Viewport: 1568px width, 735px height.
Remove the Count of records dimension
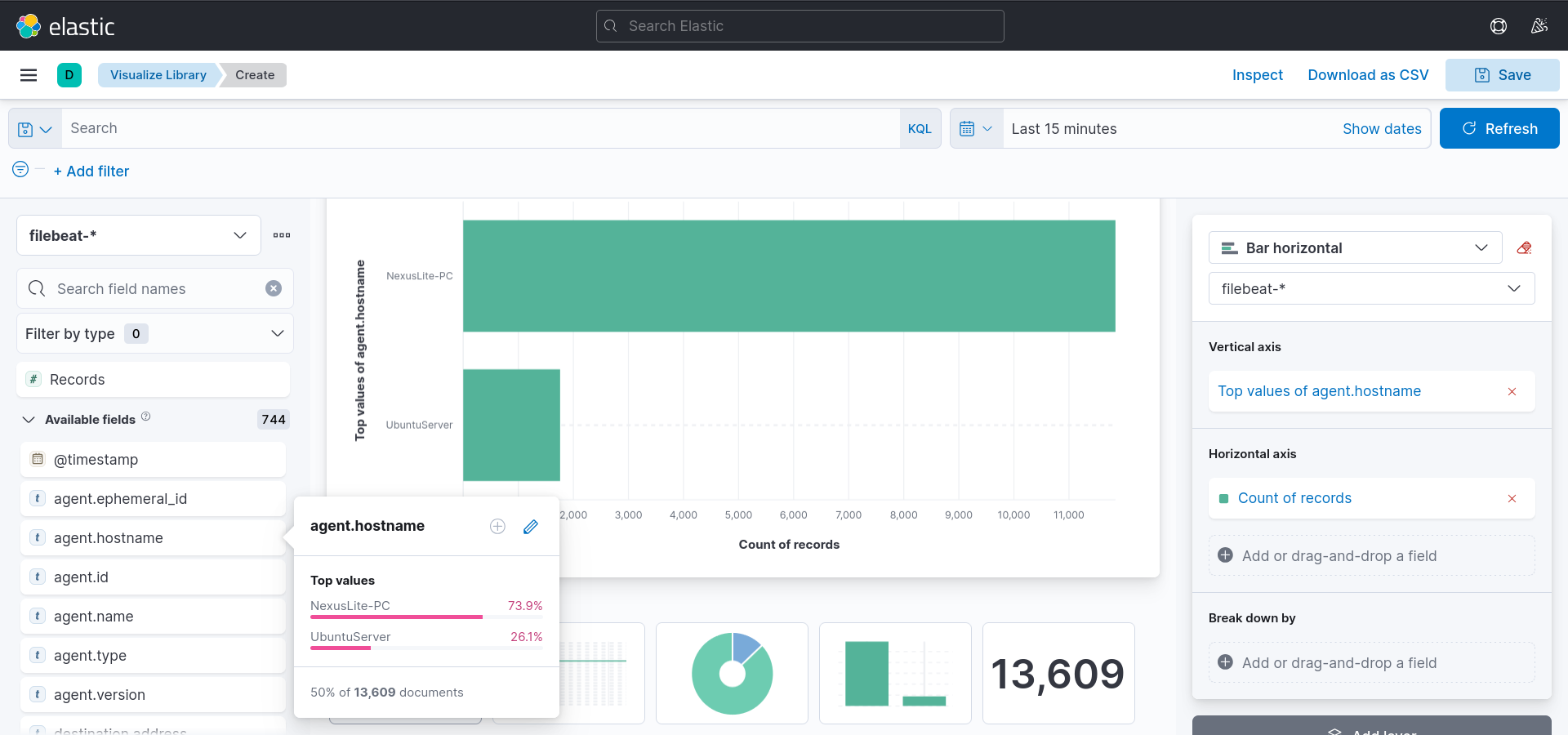point(1512,499)
